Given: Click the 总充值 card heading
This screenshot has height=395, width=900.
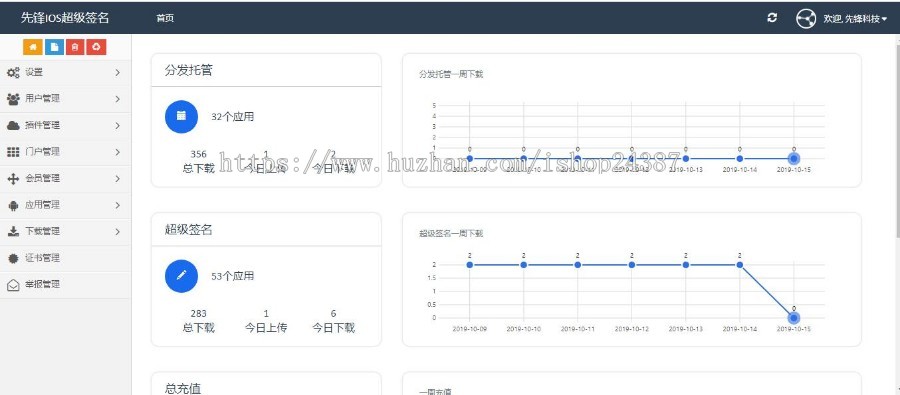Looking at the screenshot, I should click(x=183, y=389).
